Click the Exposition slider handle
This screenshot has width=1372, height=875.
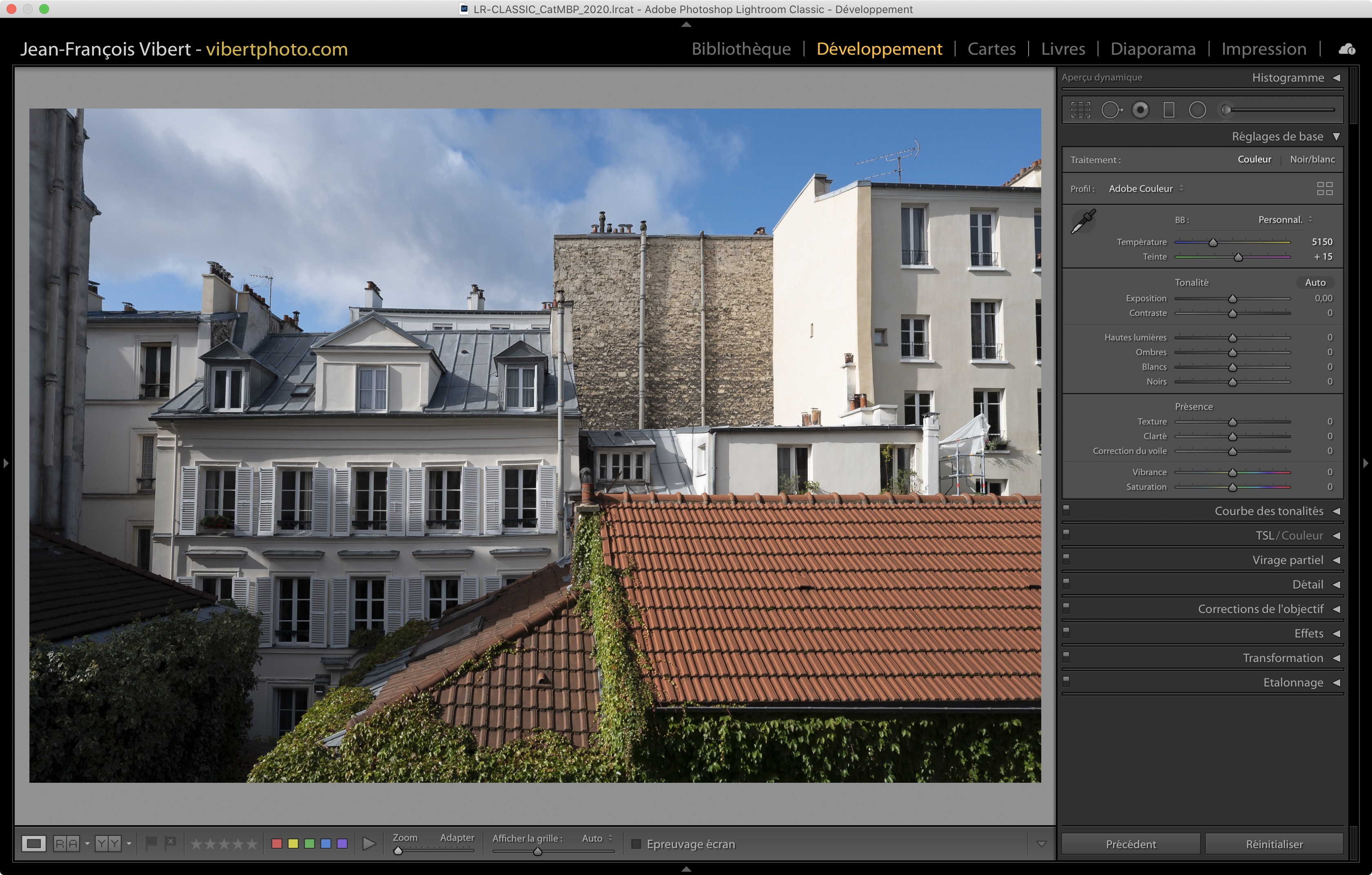1232,299
